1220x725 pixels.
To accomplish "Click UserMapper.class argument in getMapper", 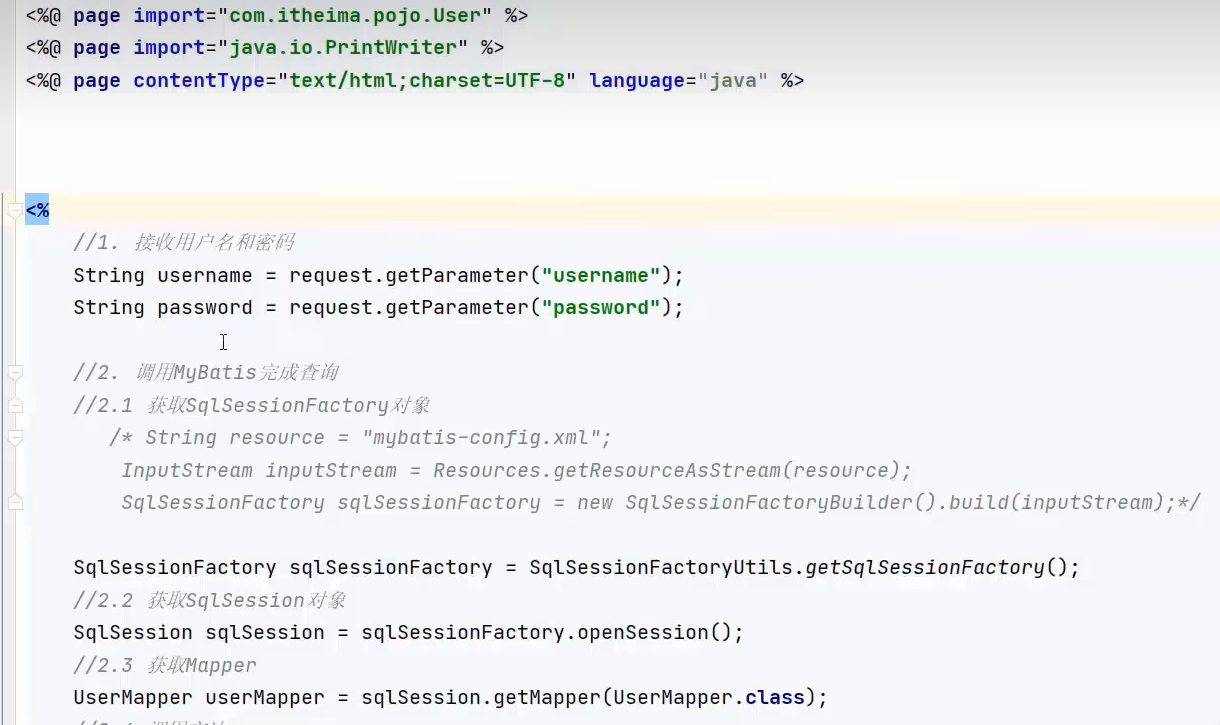I will (x=709, y=697).
